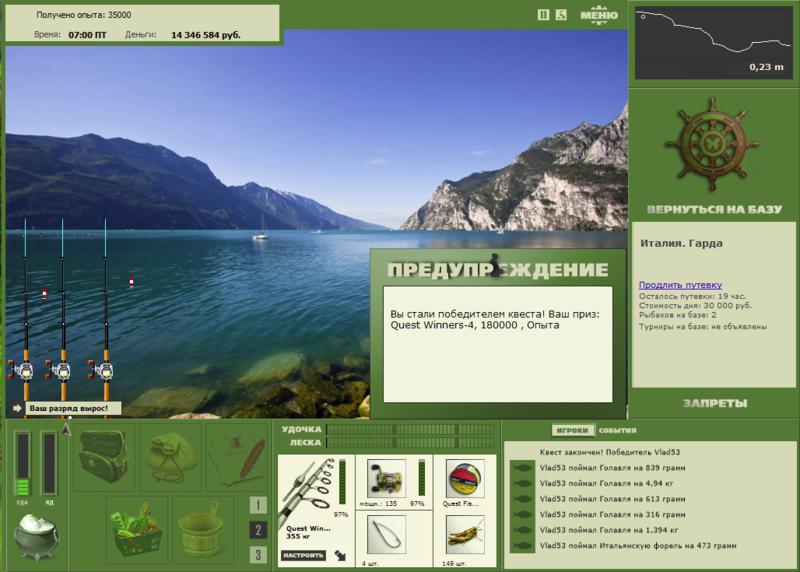Click the ship's wheel to return to base
The width and height of the screenshot is (800, 572).
pyautogui.click(x=713, y=145)
